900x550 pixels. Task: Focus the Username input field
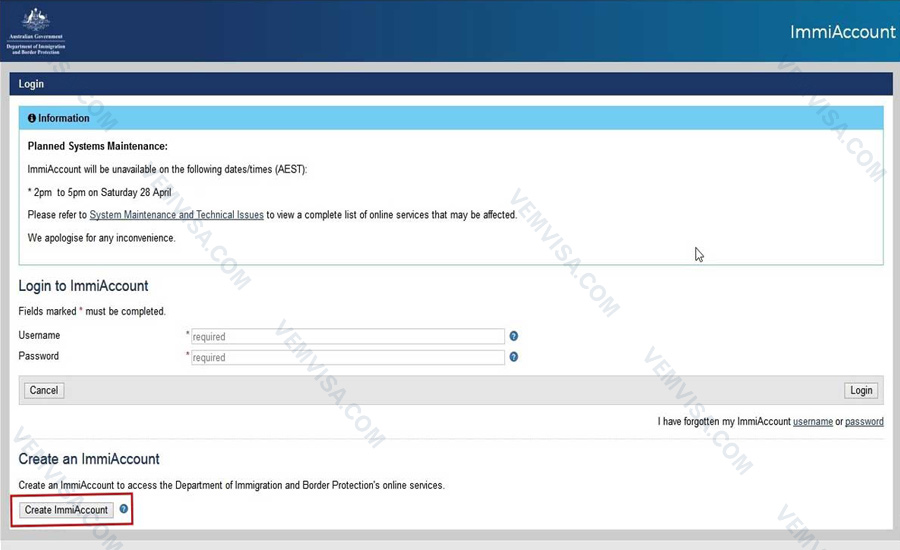pyautogui.click(x=348, y=336)
